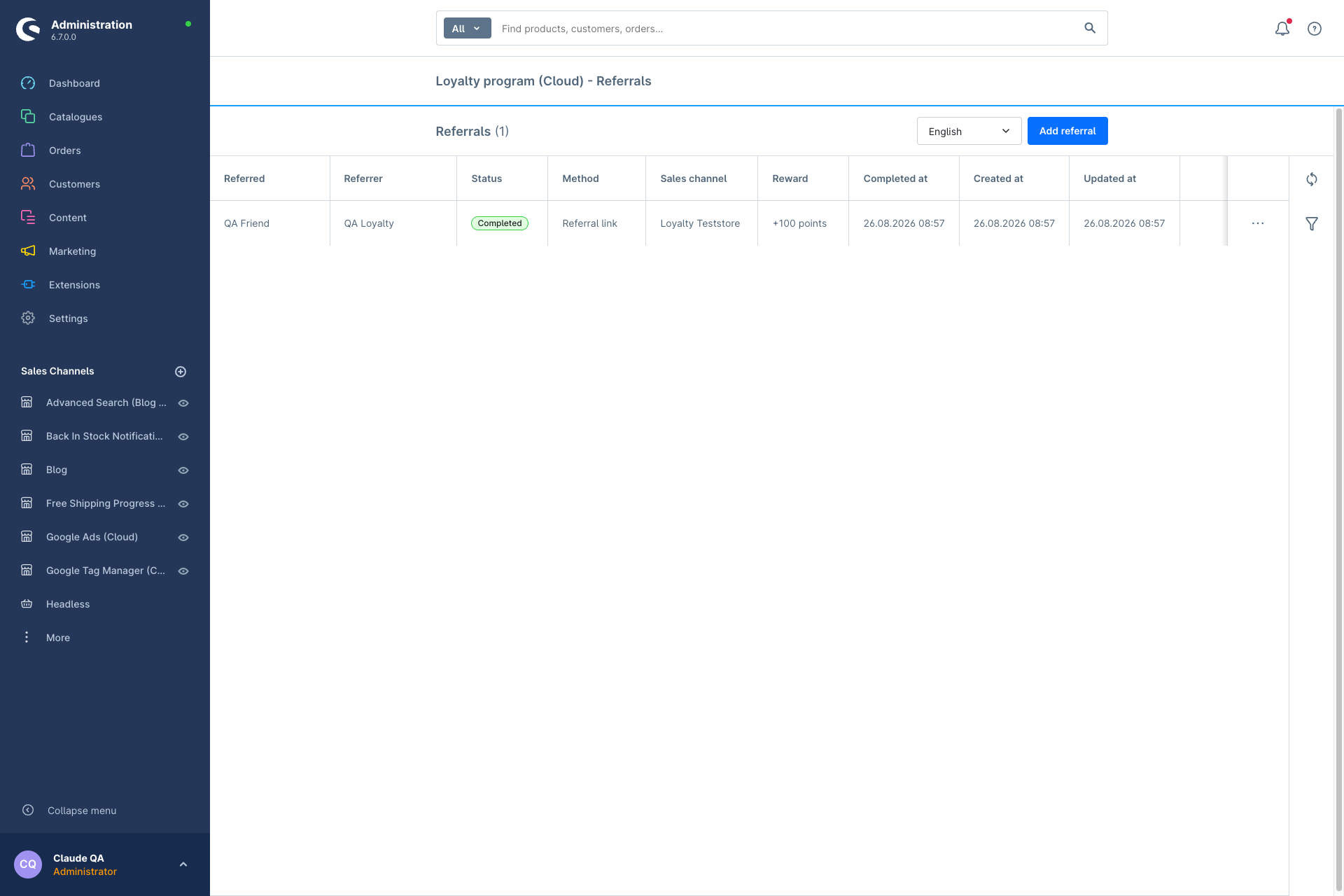Open row actions for QA Friend referral
The image size is (1344, 896).
(1258, 223)
